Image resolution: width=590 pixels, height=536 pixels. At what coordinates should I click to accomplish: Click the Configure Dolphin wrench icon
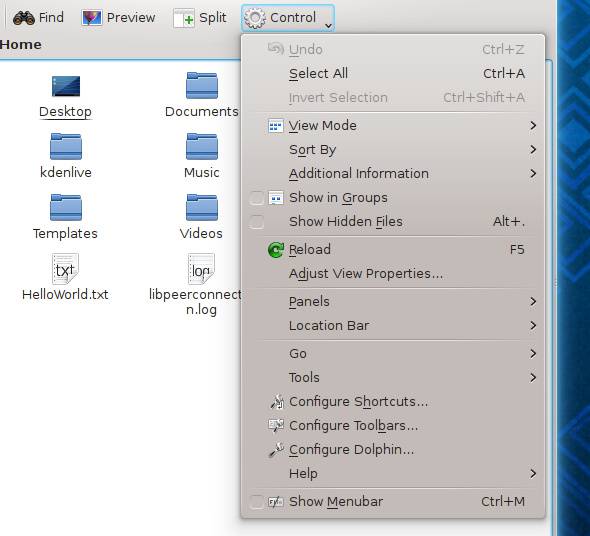(x=277, y=449)
